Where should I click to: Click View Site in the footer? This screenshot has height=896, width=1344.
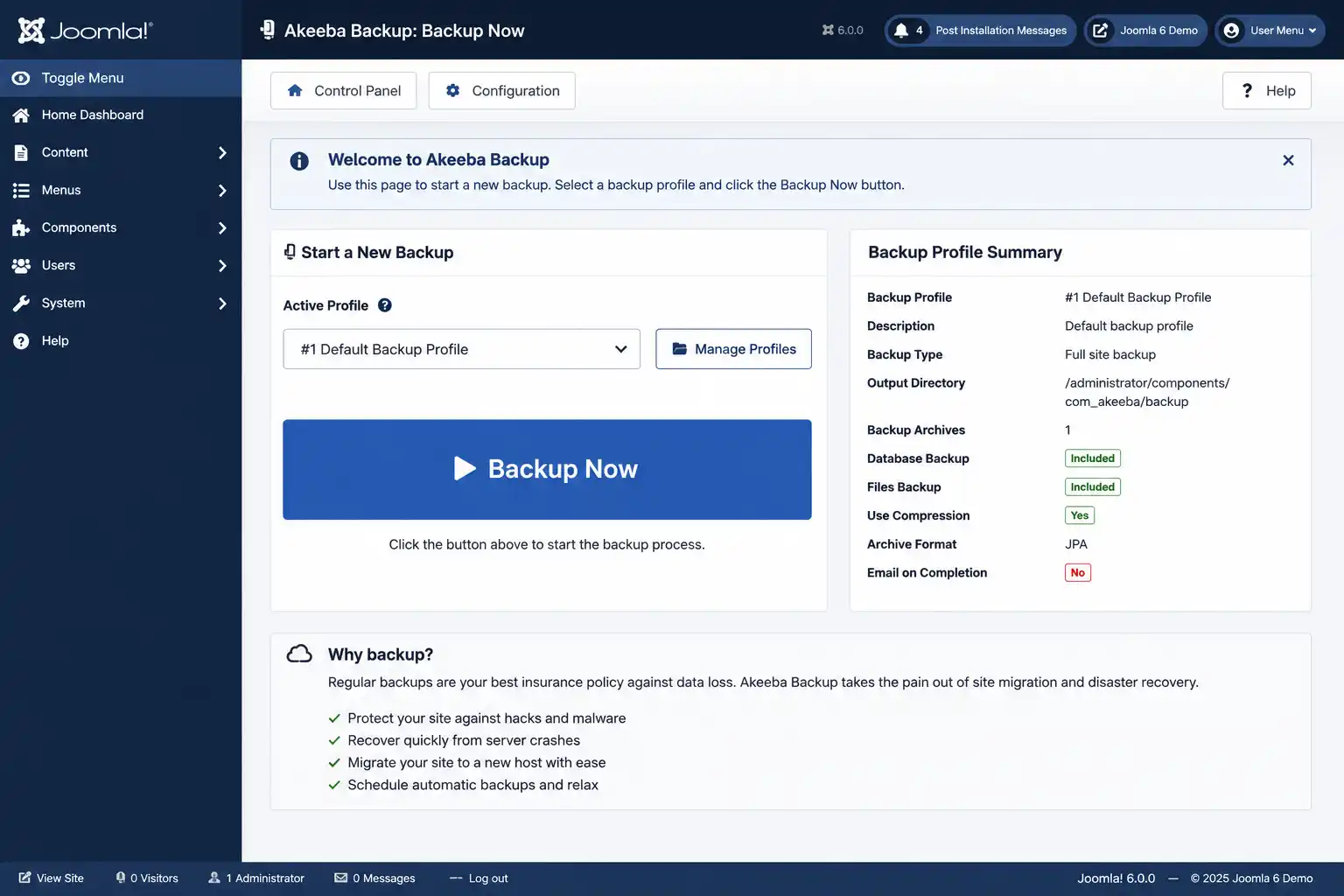[x=51, y=878]
